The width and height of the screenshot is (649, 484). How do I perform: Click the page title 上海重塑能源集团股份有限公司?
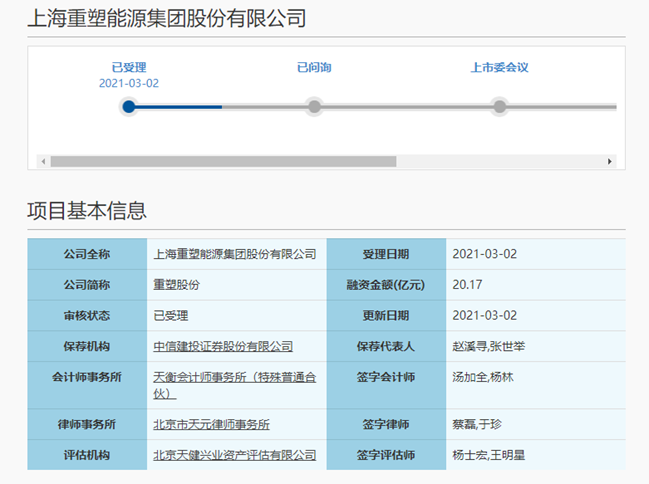167,19
